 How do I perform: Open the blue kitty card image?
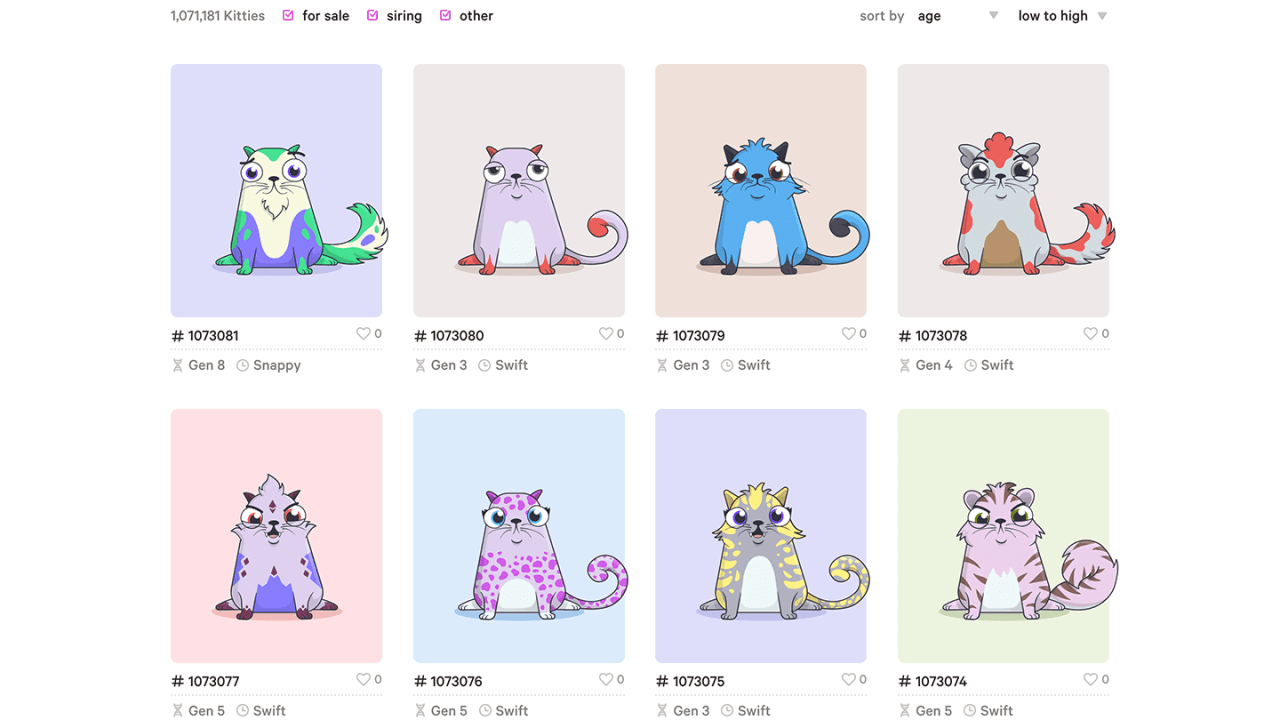761,191
